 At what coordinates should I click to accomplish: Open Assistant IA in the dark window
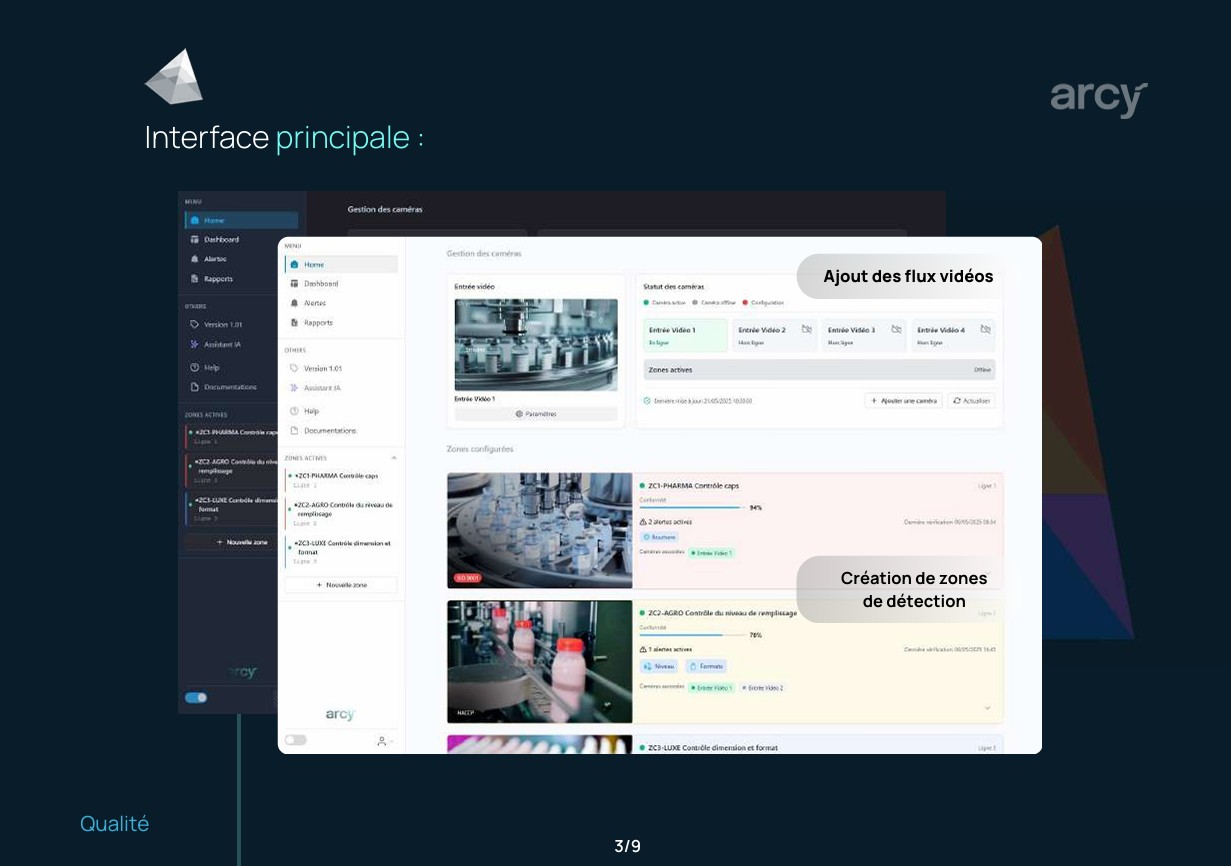click(222, 345)
